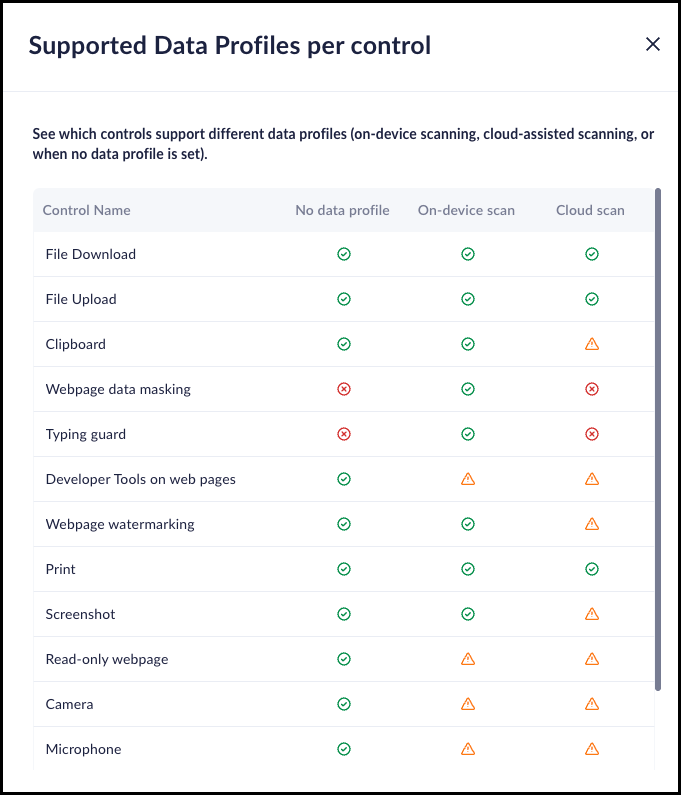The image size is (681, 795).
Task: Click the table's vertical scrollbar
Action: pyautogui.click(x=657, y=438)
